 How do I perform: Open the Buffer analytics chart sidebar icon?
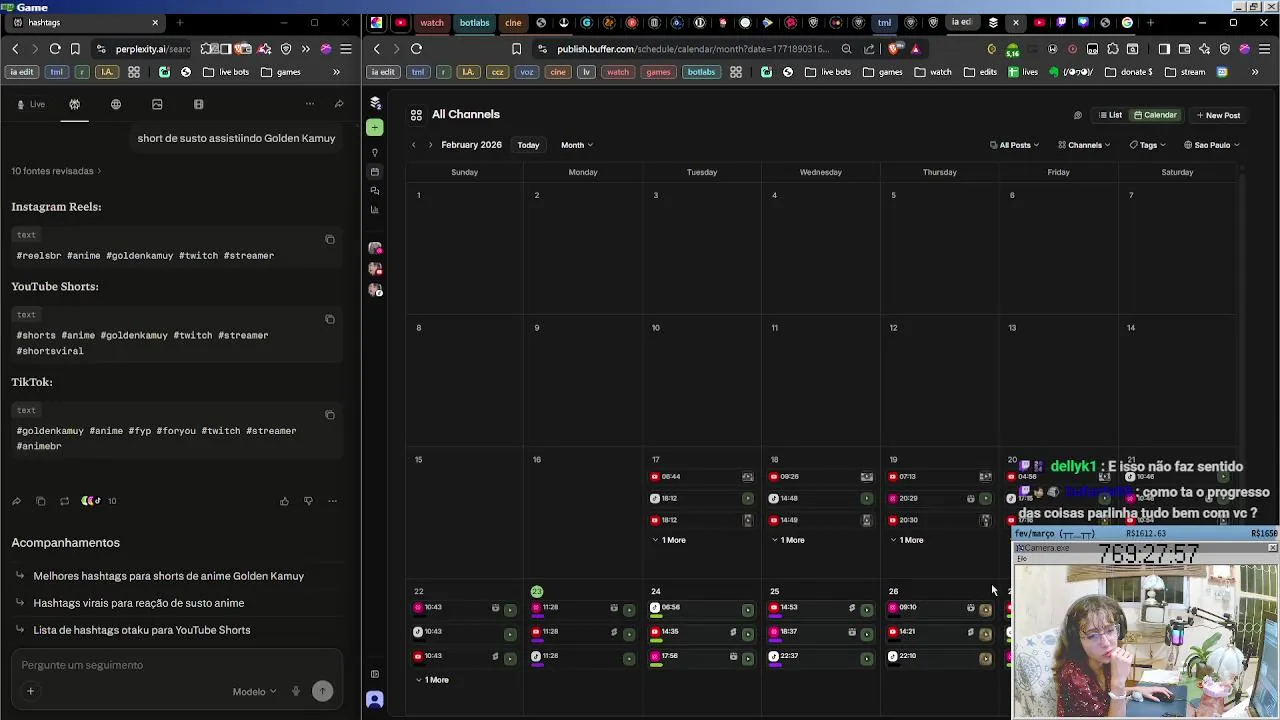(375, 210)
